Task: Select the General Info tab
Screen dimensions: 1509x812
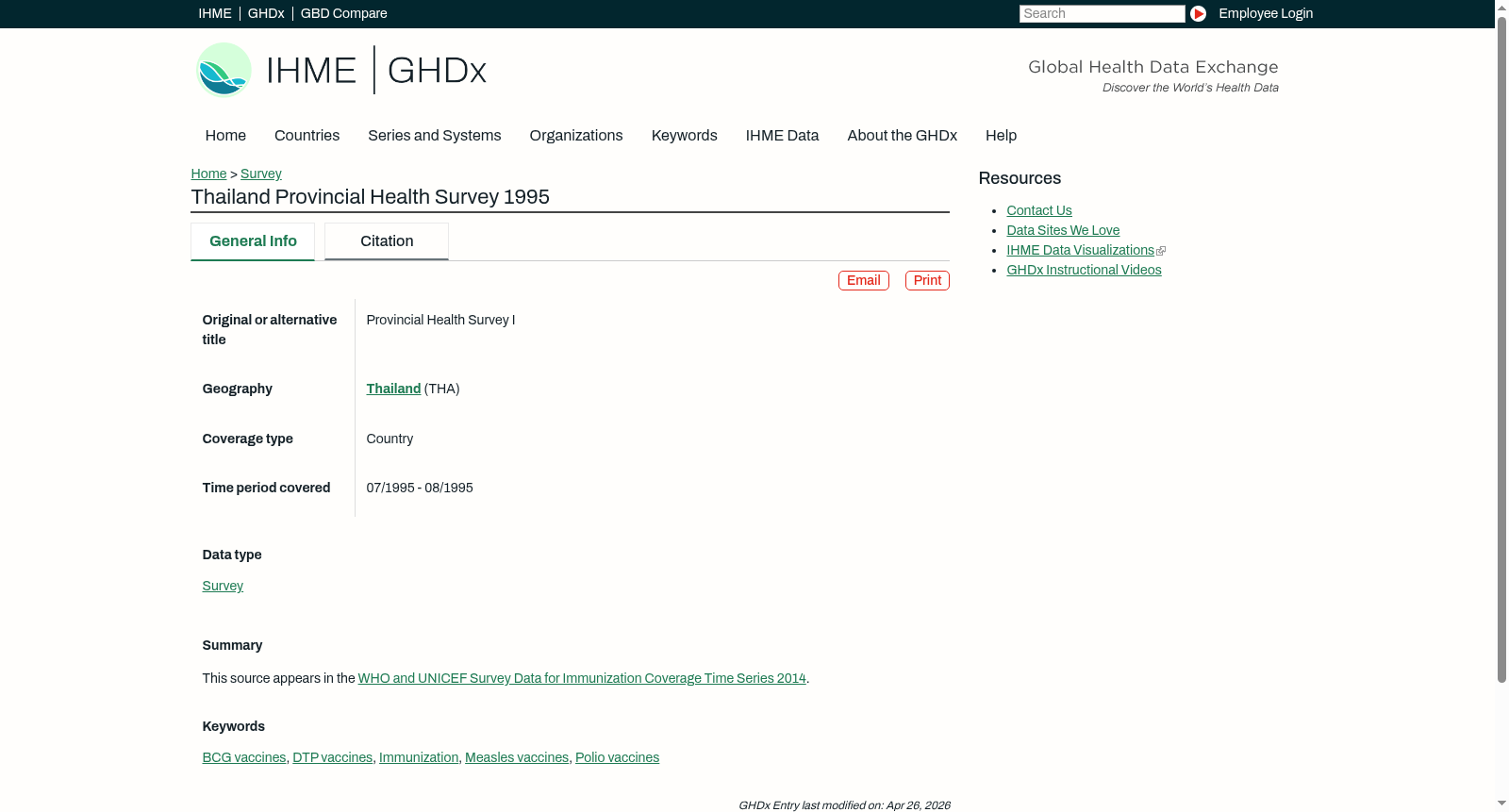Action: coord(253,241)
